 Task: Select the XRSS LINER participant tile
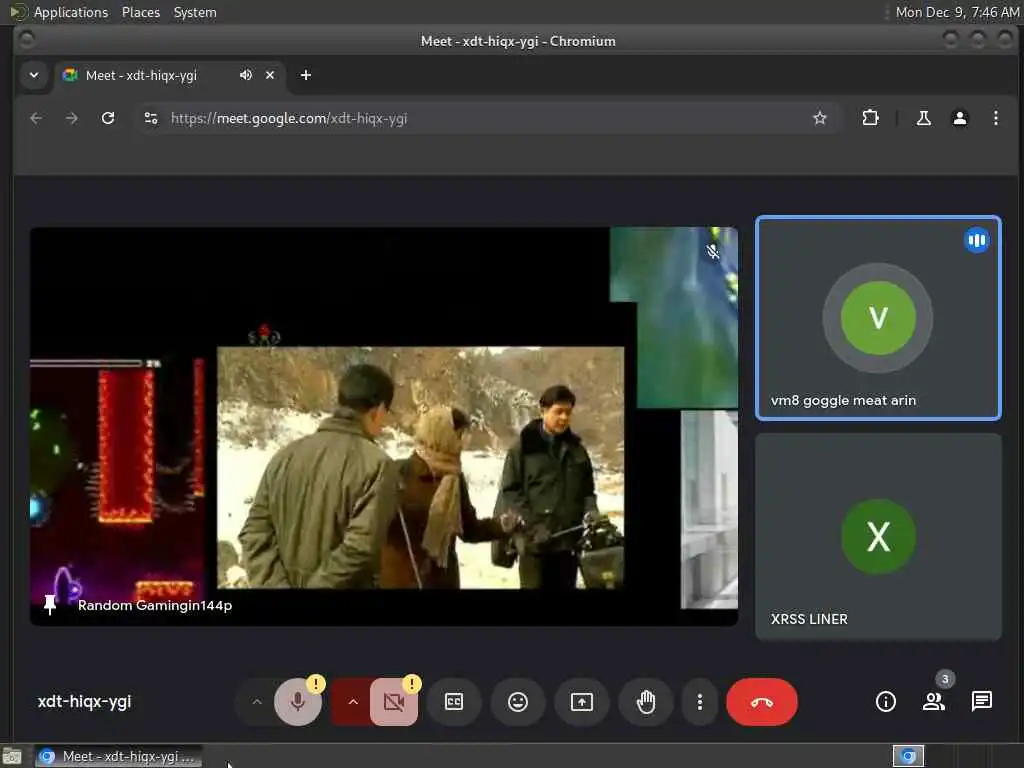click(878, 537)
